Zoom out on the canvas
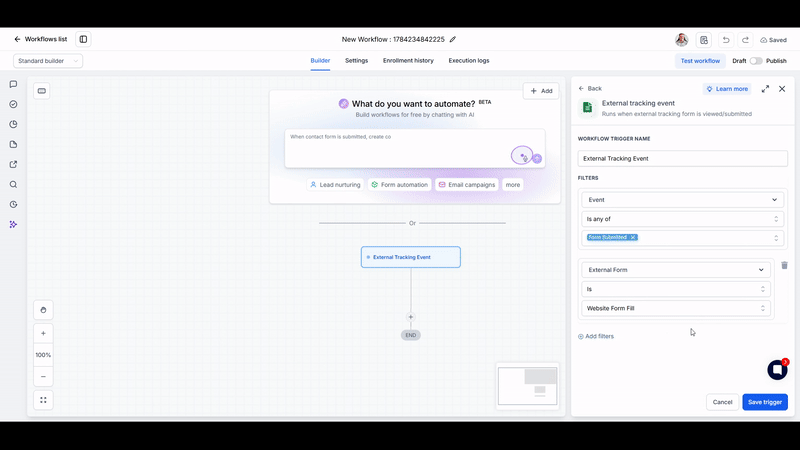The width and height of the screenshot is (800, 450). click(43, 377)
